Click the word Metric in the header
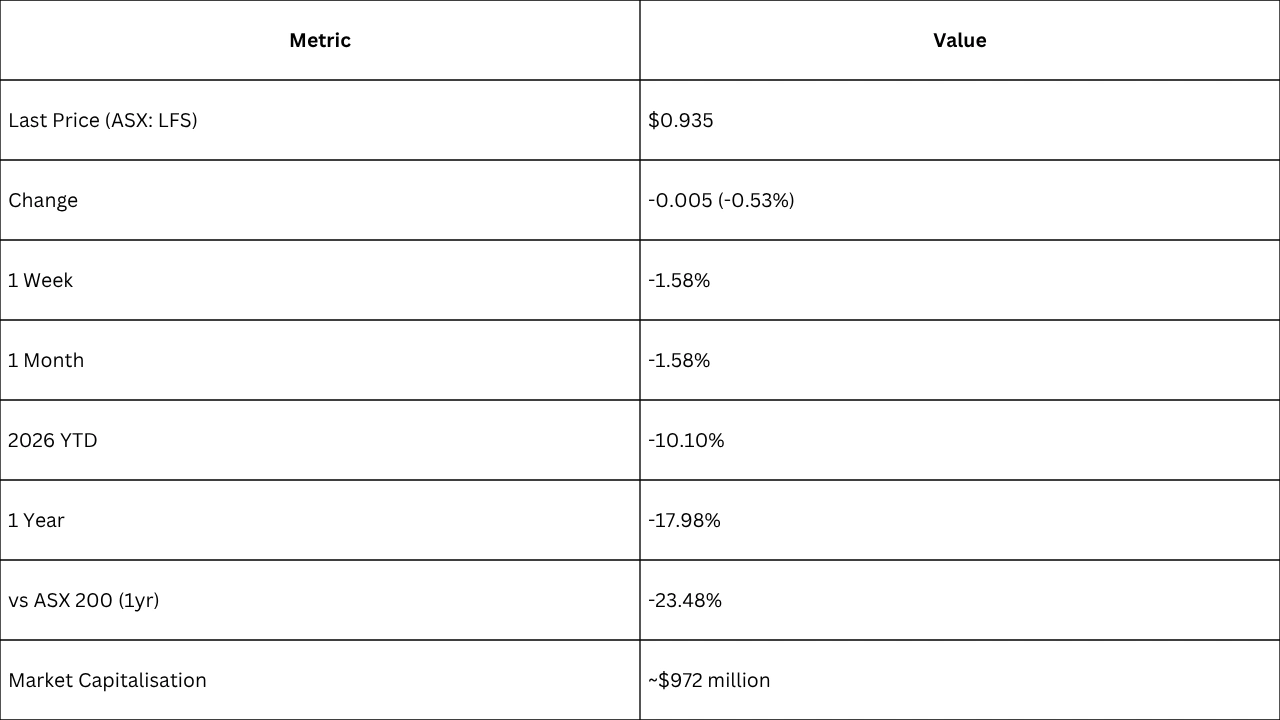Image resolution: width=1280 pixels, height=720 pixels. point(320,40)
